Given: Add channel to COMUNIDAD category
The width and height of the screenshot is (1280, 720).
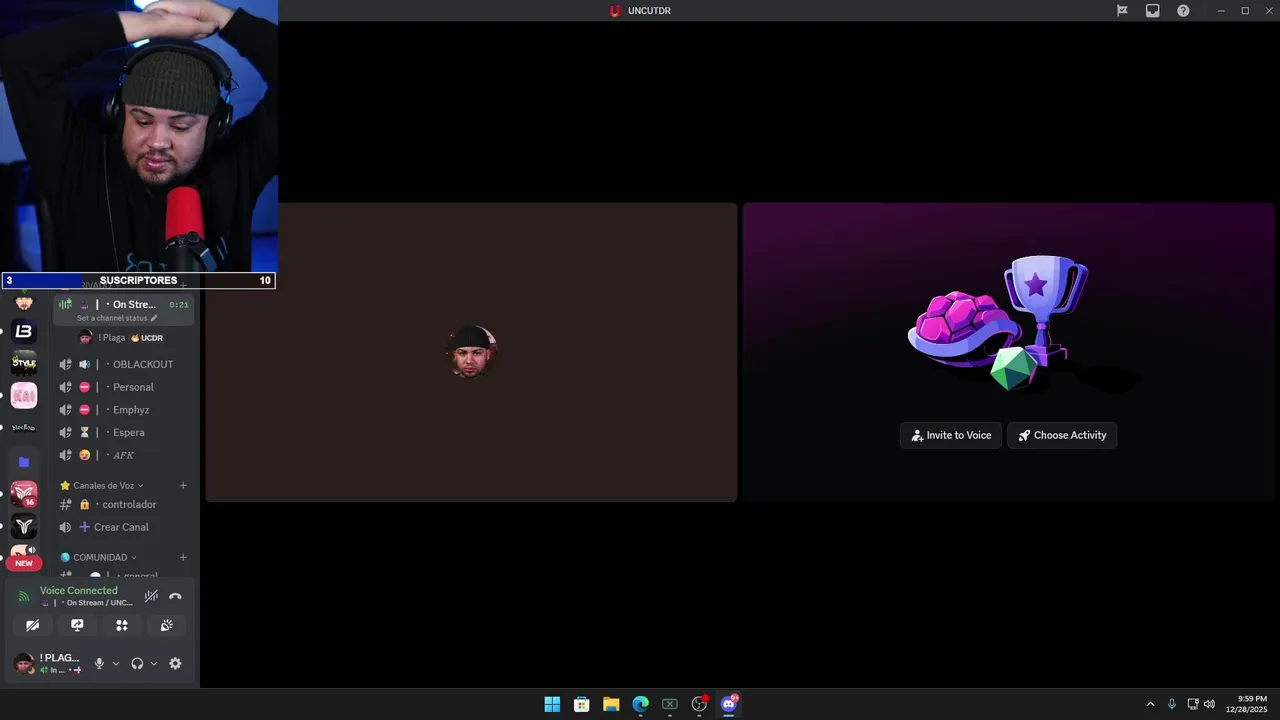Looking at the screenshot, I should (183, 557).
